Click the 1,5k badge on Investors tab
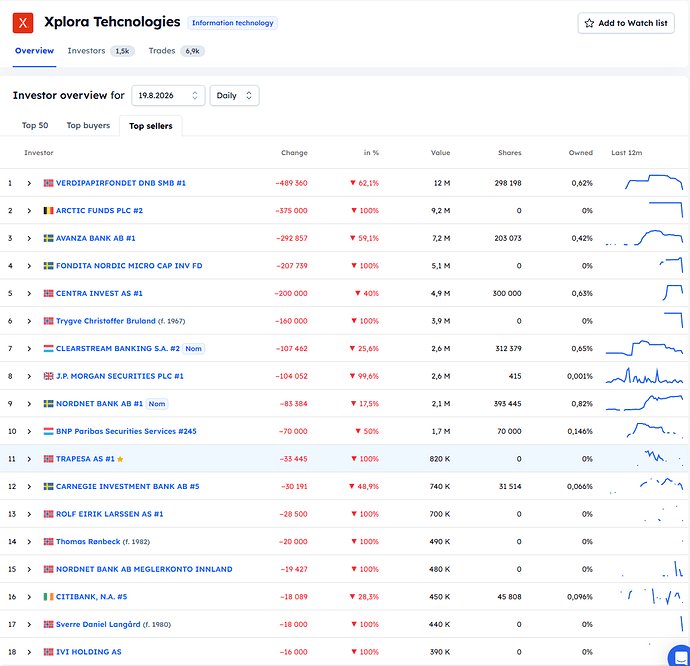Viewport: 690px width, 666px height. click(x=122, y=51)
